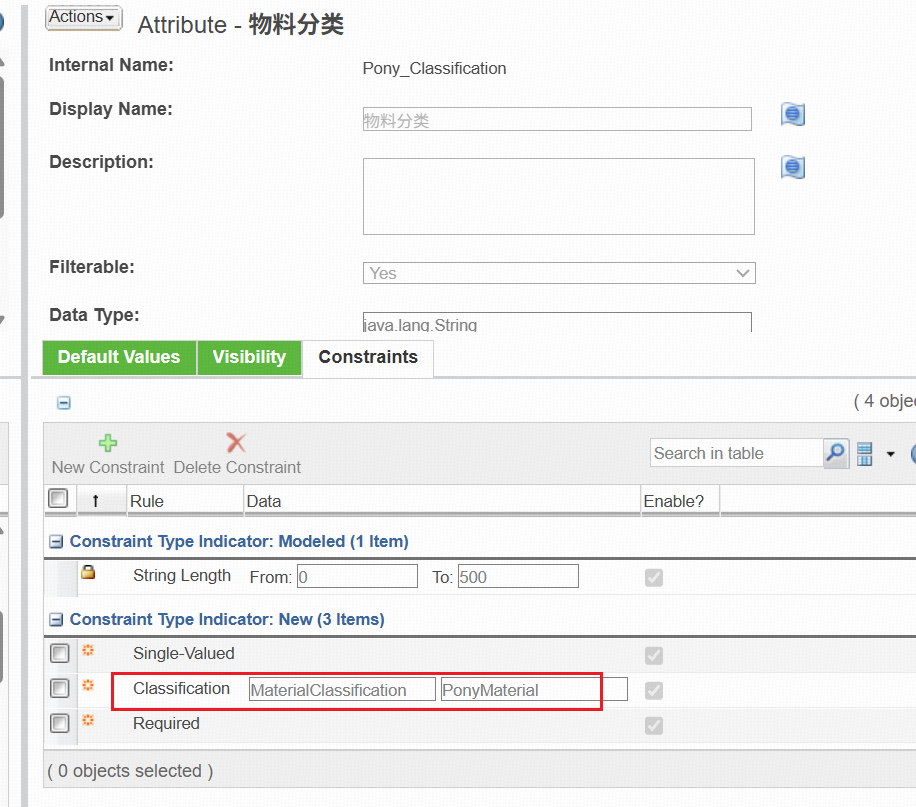Click the table view icon beside the search box
The height and width of the screenshot is (807, 916).
864,453
